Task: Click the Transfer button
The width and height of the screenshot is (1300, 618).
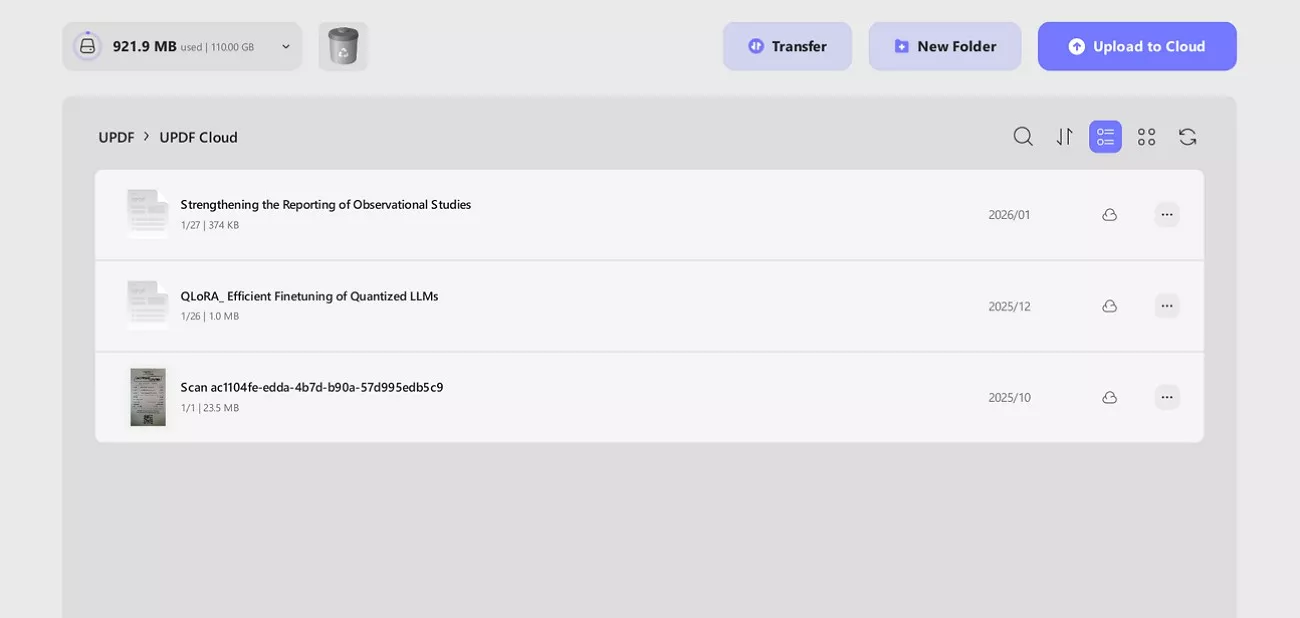Action: [x=787, y=46]
